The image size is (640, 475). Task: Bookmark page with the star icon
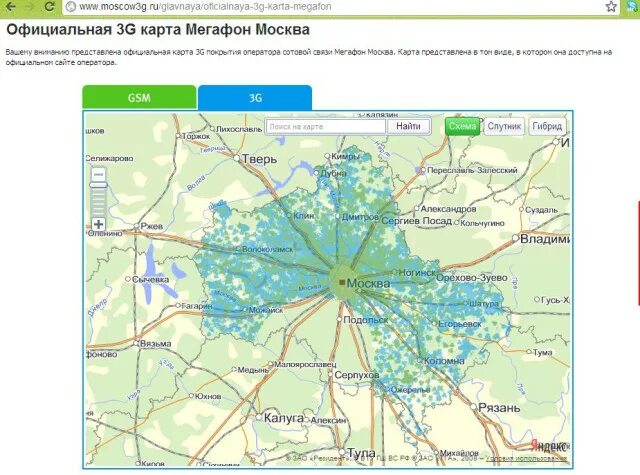coord(611,7)
